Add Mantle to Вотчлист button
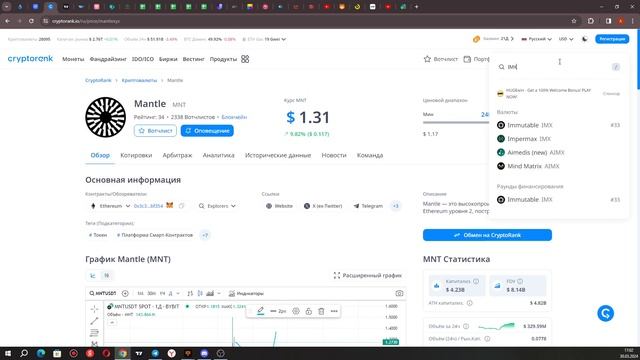 coord(155,131)
